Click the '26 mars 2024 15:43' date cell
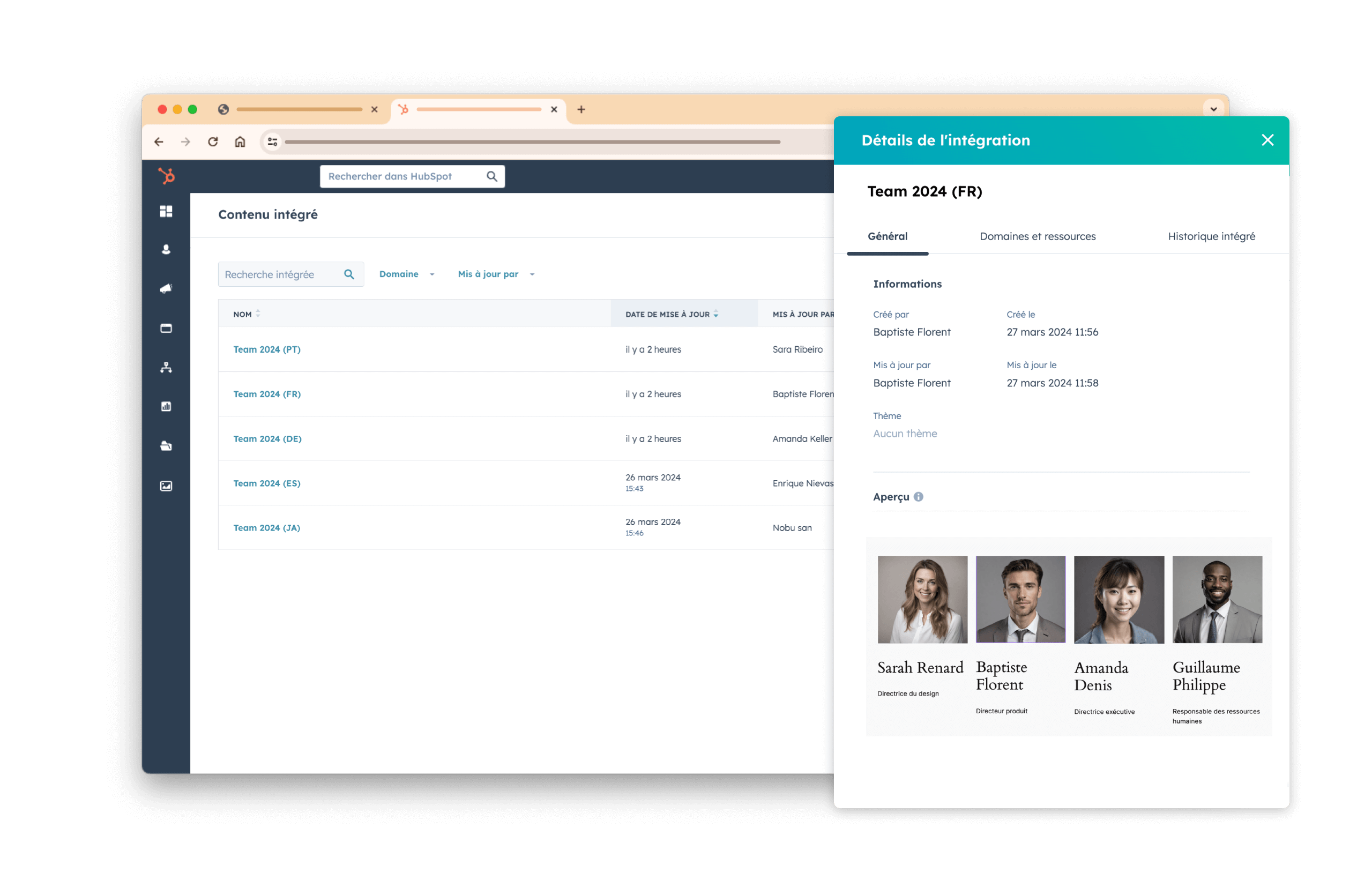 coord(653,483)
